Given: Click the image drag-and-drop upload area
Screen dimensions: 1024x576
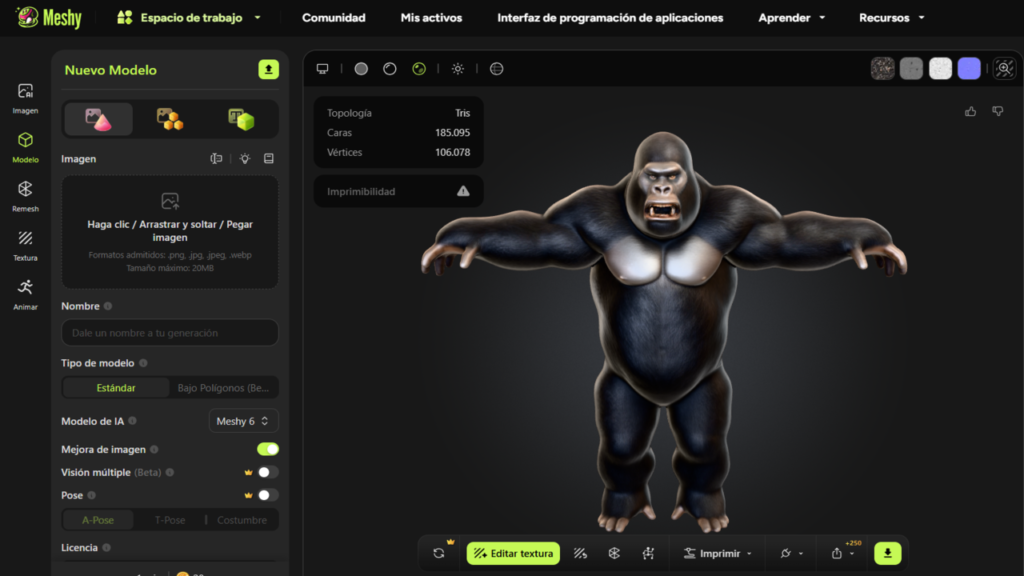Looking at the screenshot, I should click(169, 229).
